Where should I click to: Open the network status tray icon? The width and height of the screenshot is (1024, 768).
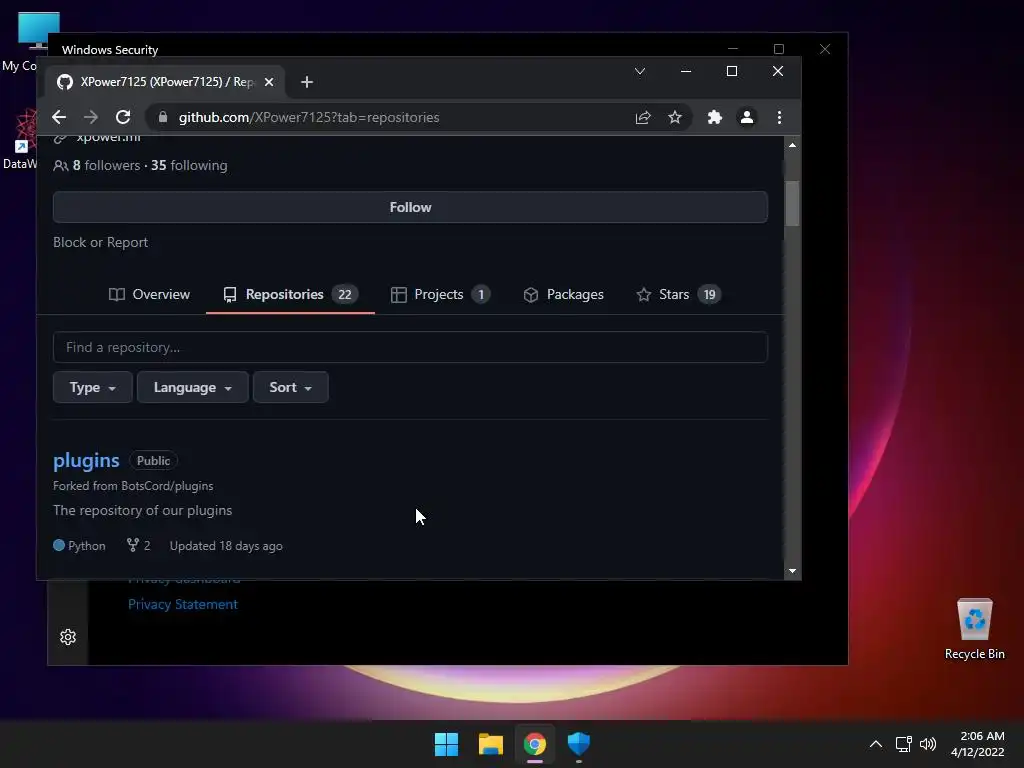click(x=903, y=744)
